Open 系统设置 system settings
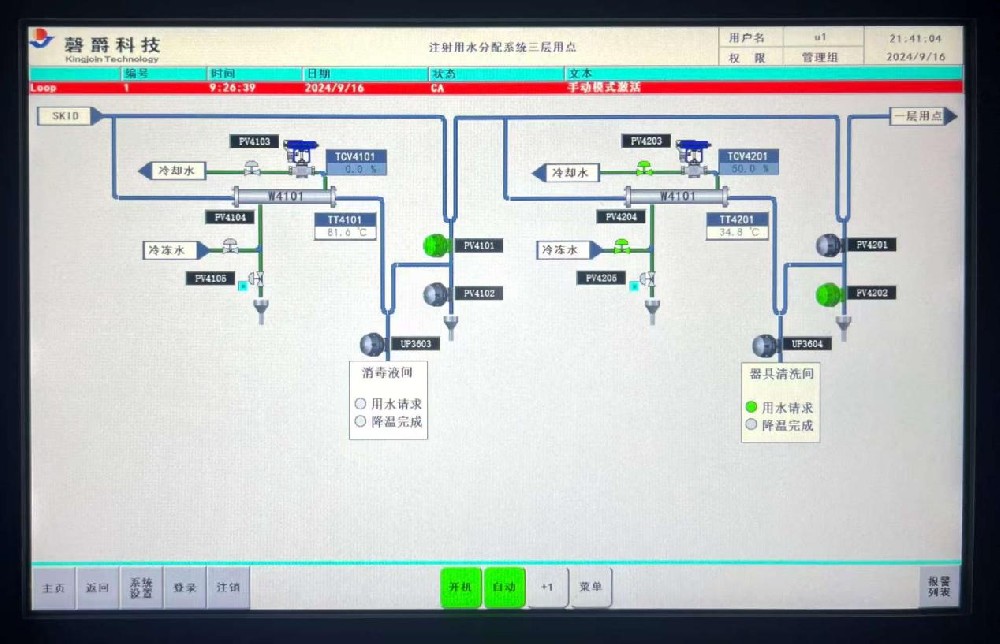Screen dimensions: 1000x644 (141, 588)
